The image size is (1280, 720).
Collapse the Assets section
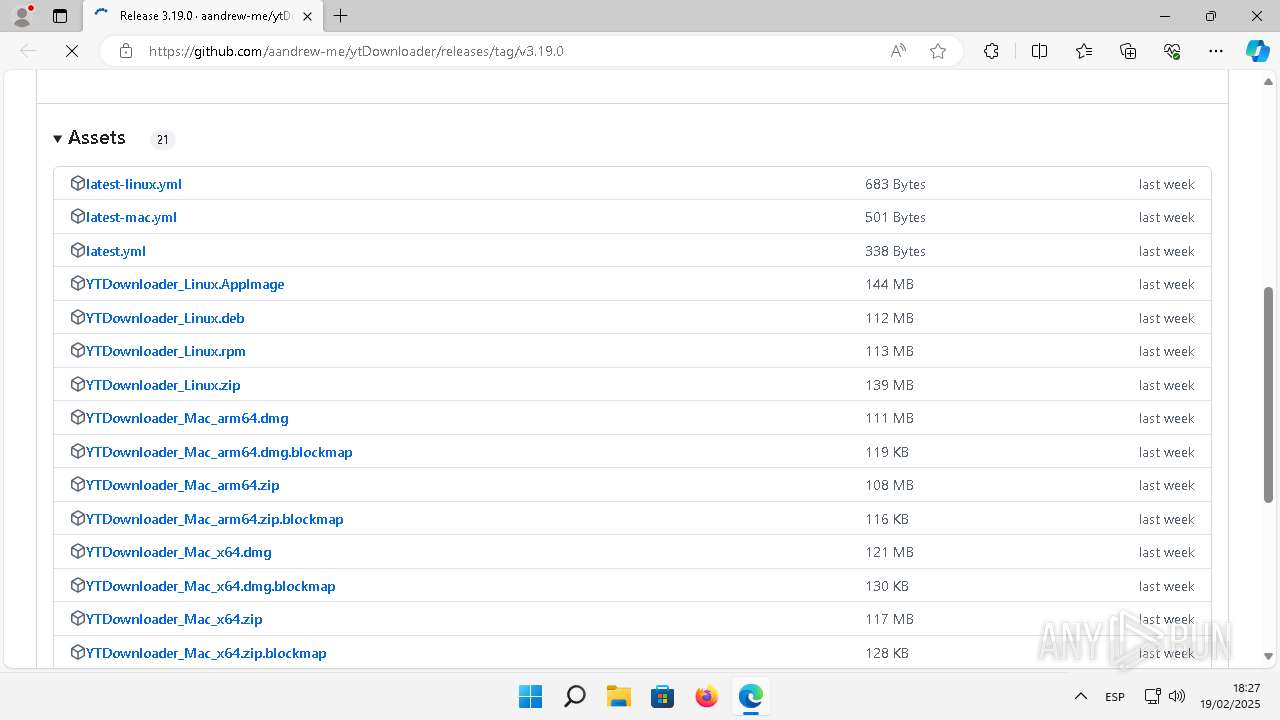point(89,138)
